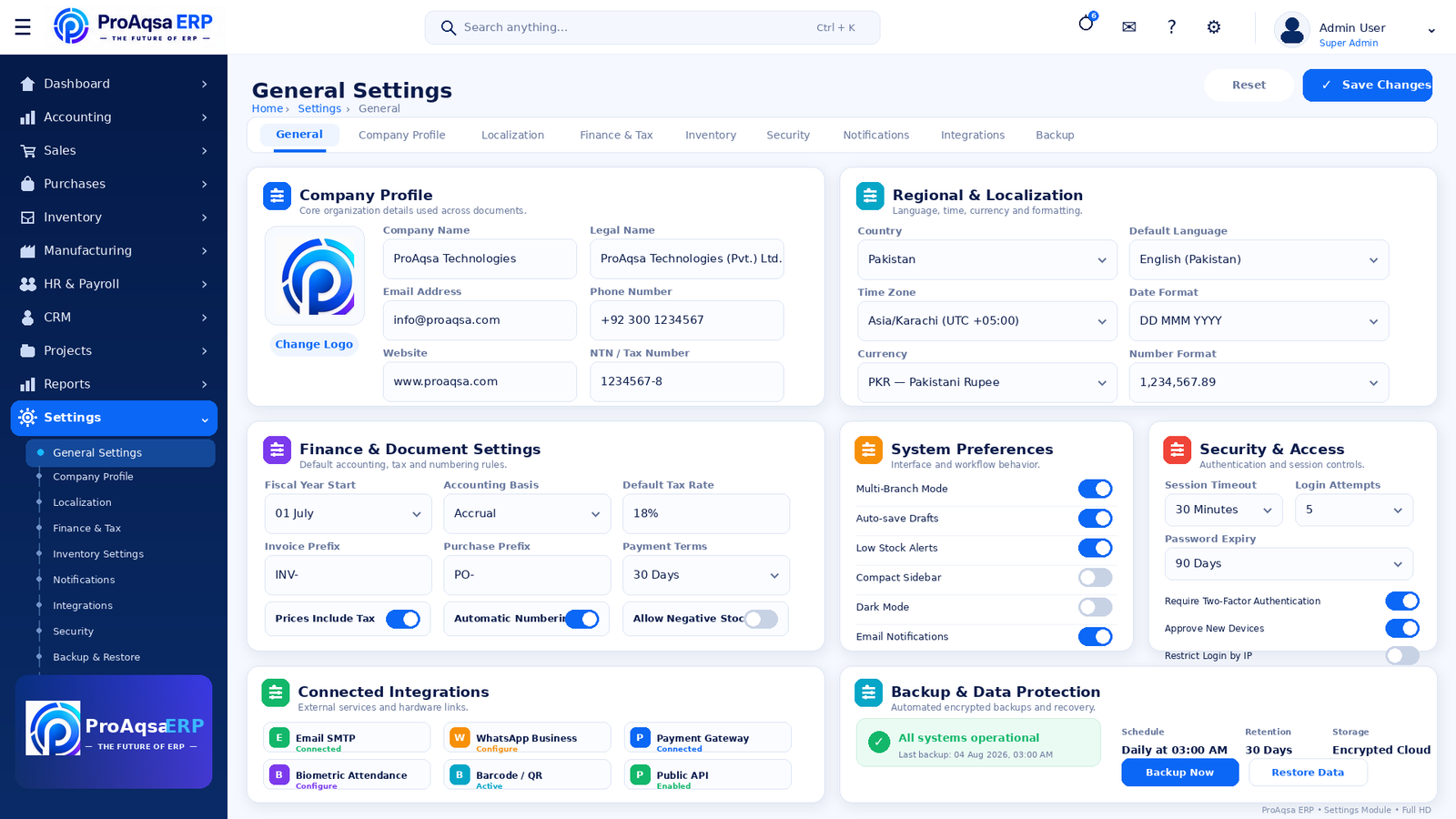The height and width of the screenshot is (819, 1456).
Task: Click the Home breadcrumb link
Action: pyautogui.click(x=268, y=109)
